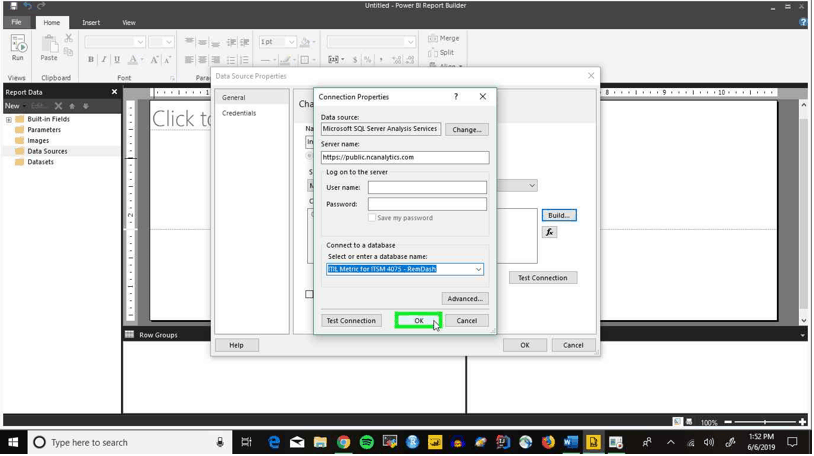Image resolution: width=814 pixels, height=456 pixels.
Task: Click the Advanced... button
Action: pyautogui.click(x=465, y=299)
